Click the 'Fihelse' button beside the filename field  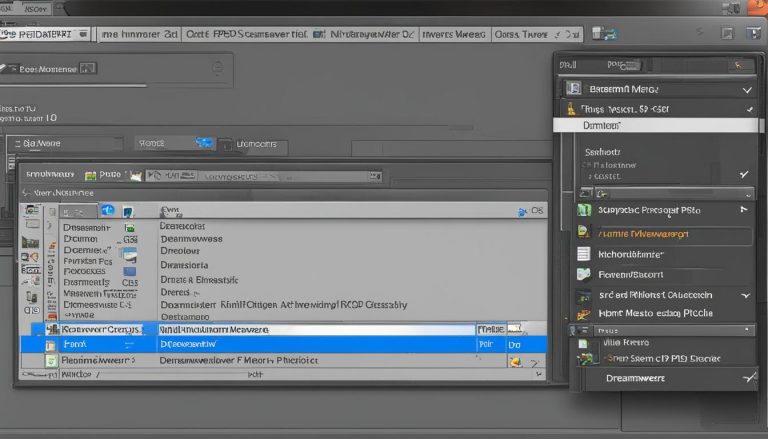[491, 329]
